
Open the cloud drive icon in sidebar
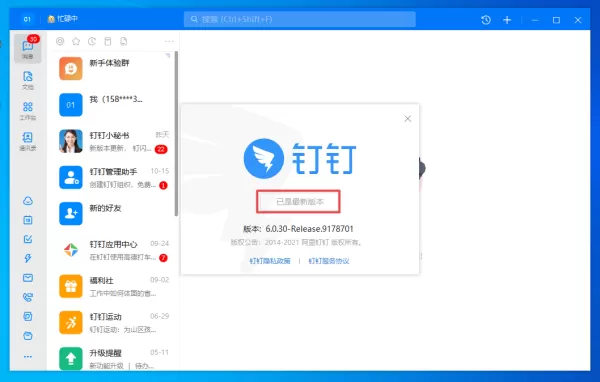(x=28, y=201)
